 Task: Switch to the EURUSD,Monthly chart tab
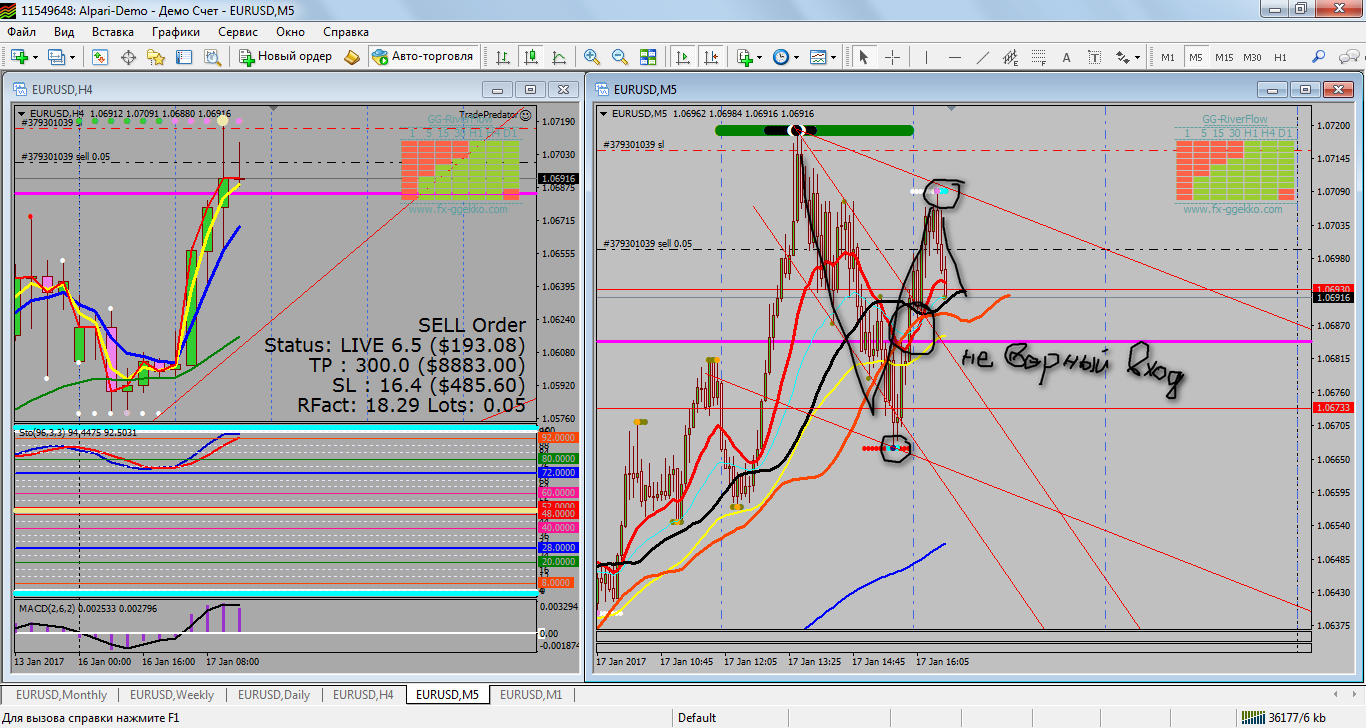pyautogui.click(x=60, y=694)
